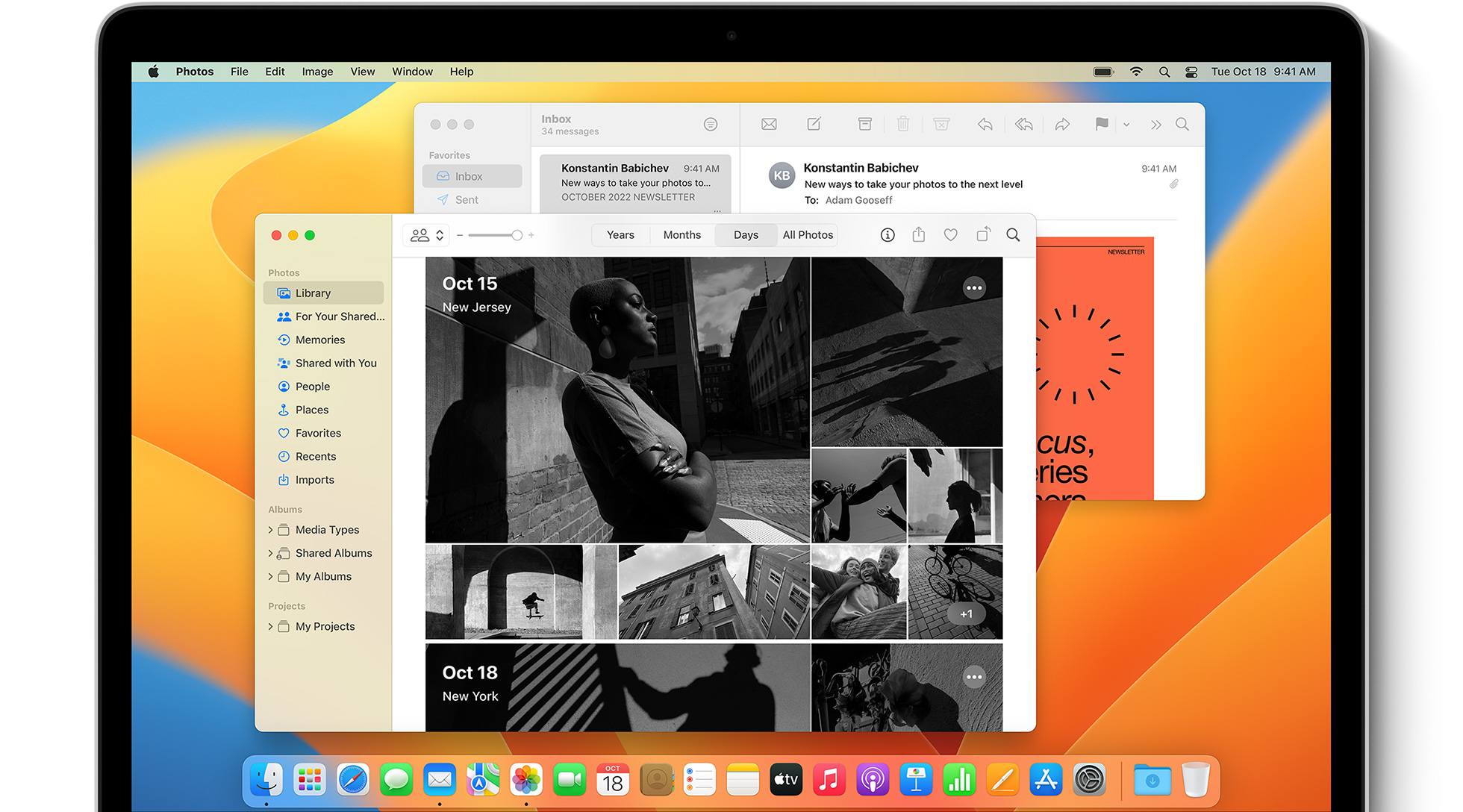The height and width of the screenshot is (812, 1463).
Task: Click the Share icon in Photos toolbar
Action: (x=919, y=235)
